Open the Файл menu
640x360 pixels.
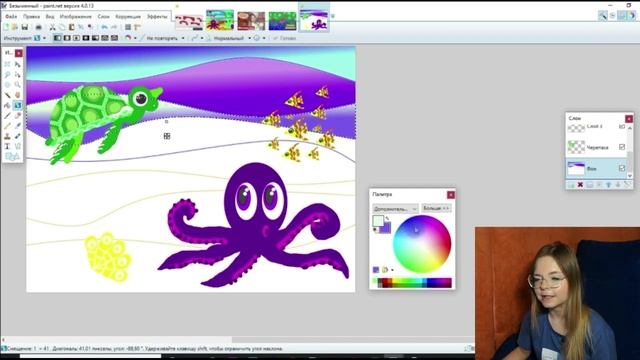tap(11, 17)
